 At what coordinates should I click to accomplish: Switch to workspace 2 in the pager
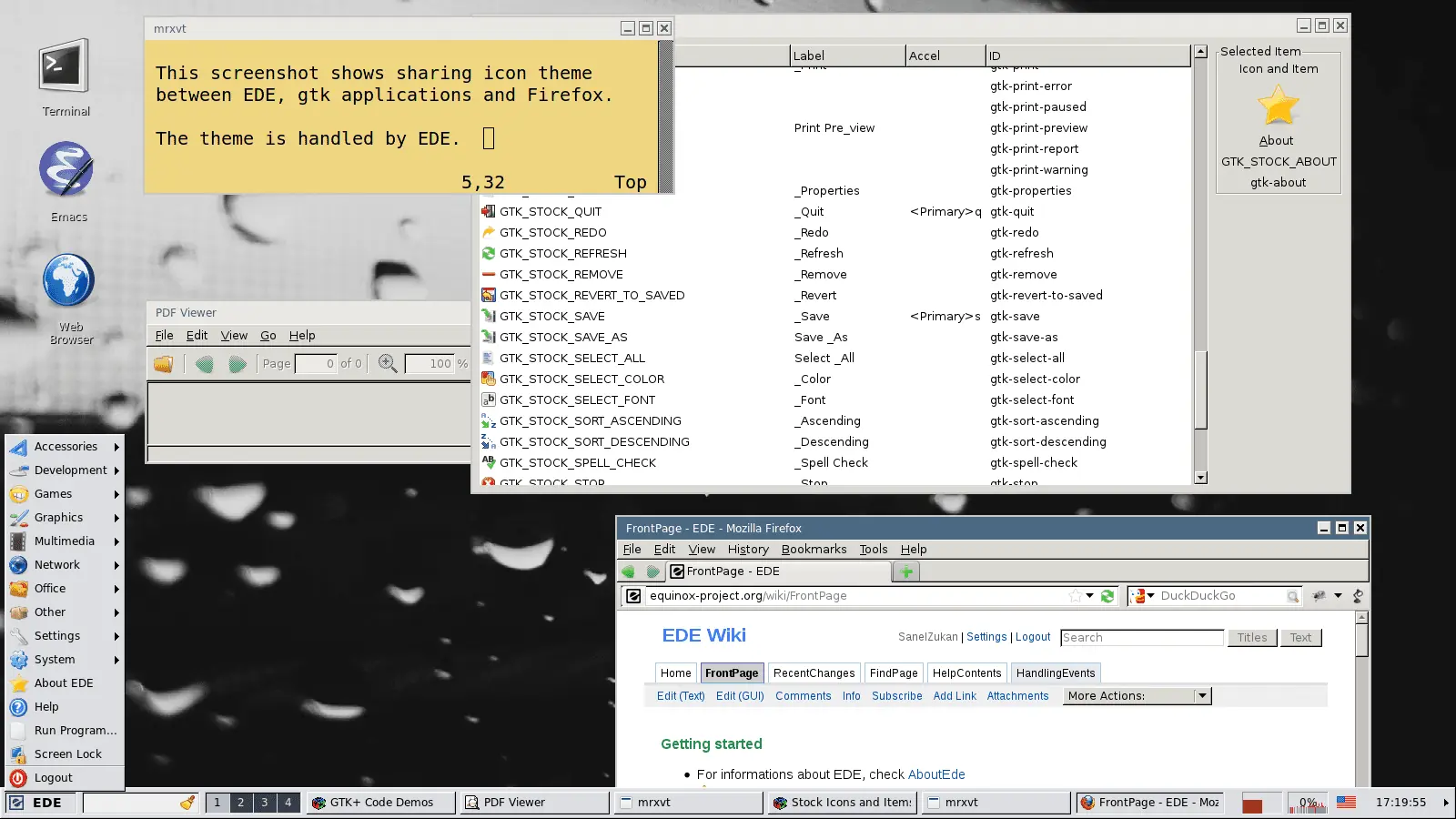click(x=241, y=803)
